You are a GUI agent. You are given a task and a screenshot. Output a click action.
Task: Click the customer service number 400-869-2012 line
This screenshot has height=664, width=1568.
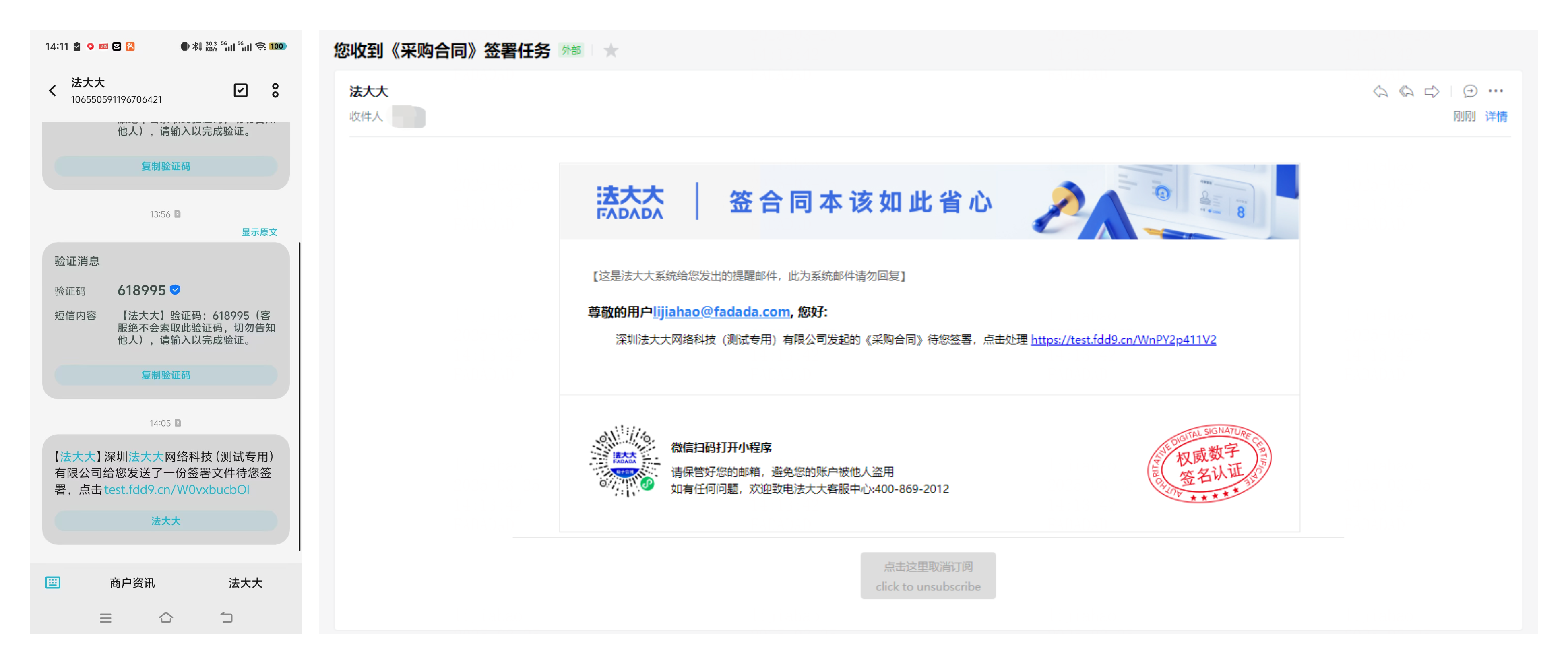tap(810, 489)
